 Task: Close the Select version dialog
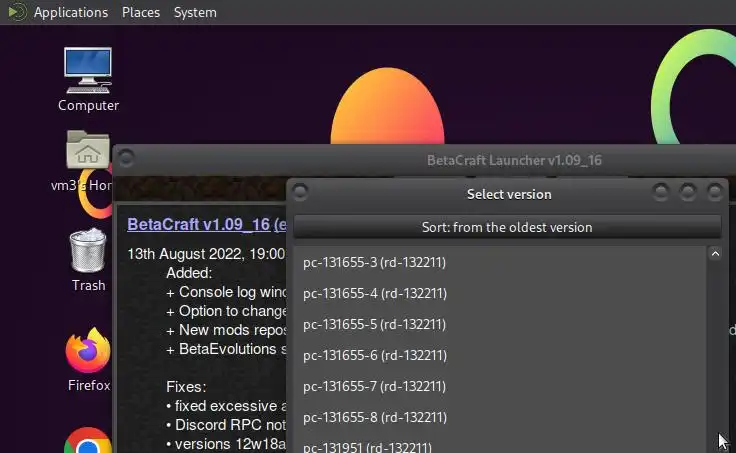tap(715, 192)
